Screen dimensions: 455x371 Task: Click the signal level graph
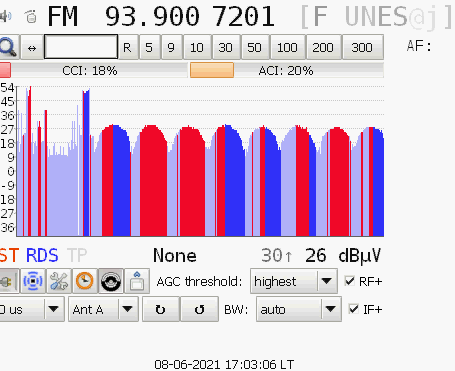(x=200, y=160)
